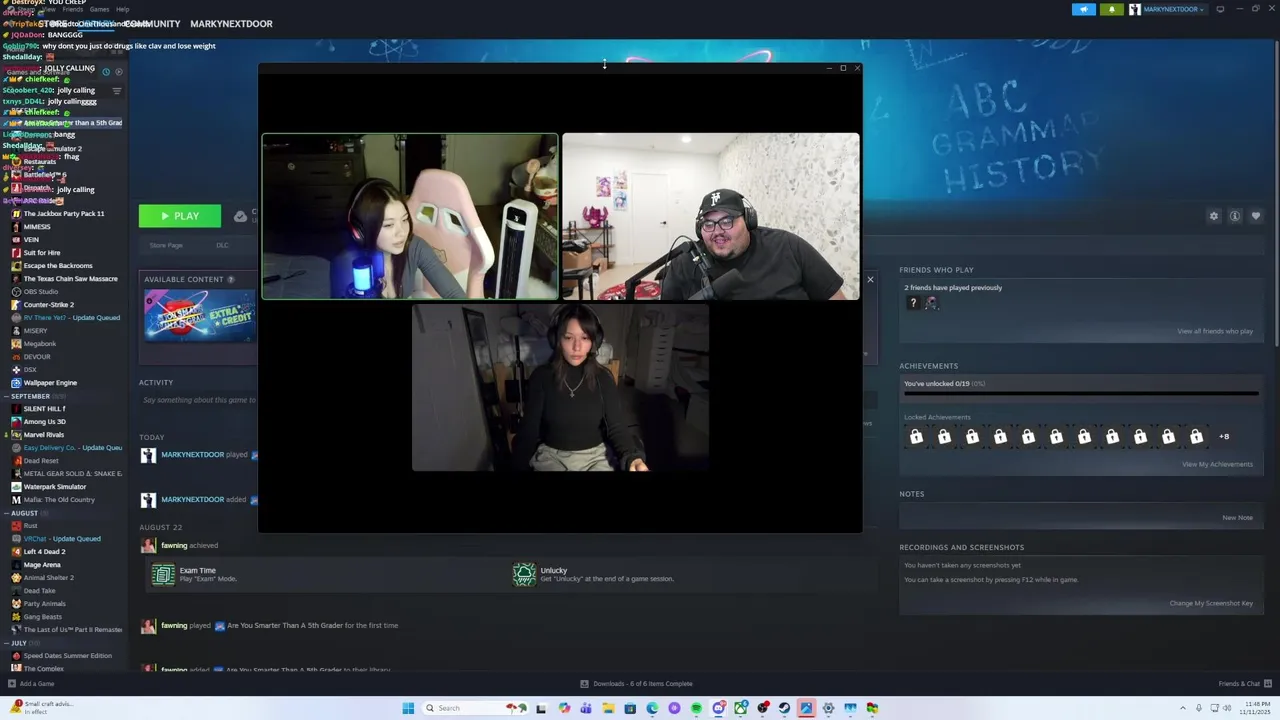
Task: Click View all friends who play
Action: (x=1215, y=331)
